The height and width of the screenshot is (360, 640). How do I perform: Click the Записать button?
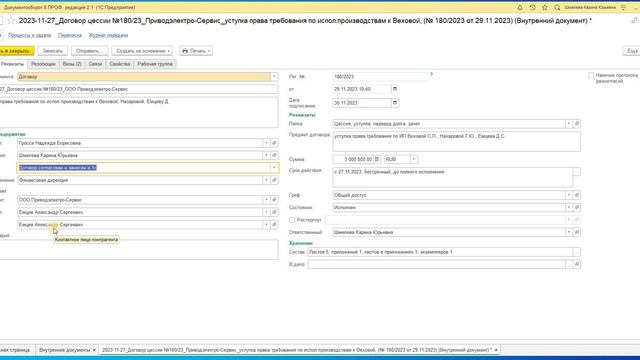pyautogui.click(x=53, y=51)
